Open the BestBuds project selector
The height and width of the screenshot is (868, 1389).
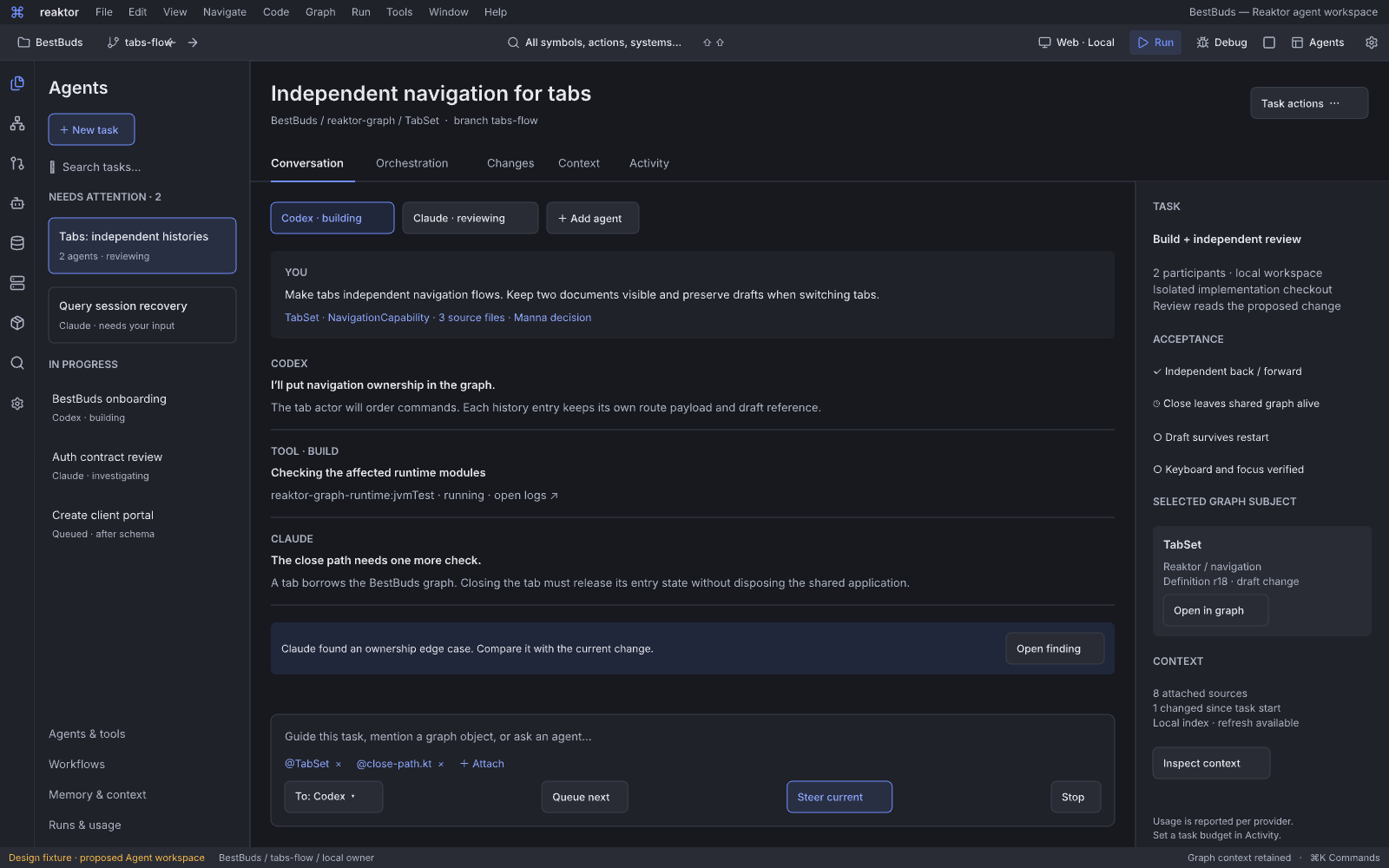click(x=50, y=43)
